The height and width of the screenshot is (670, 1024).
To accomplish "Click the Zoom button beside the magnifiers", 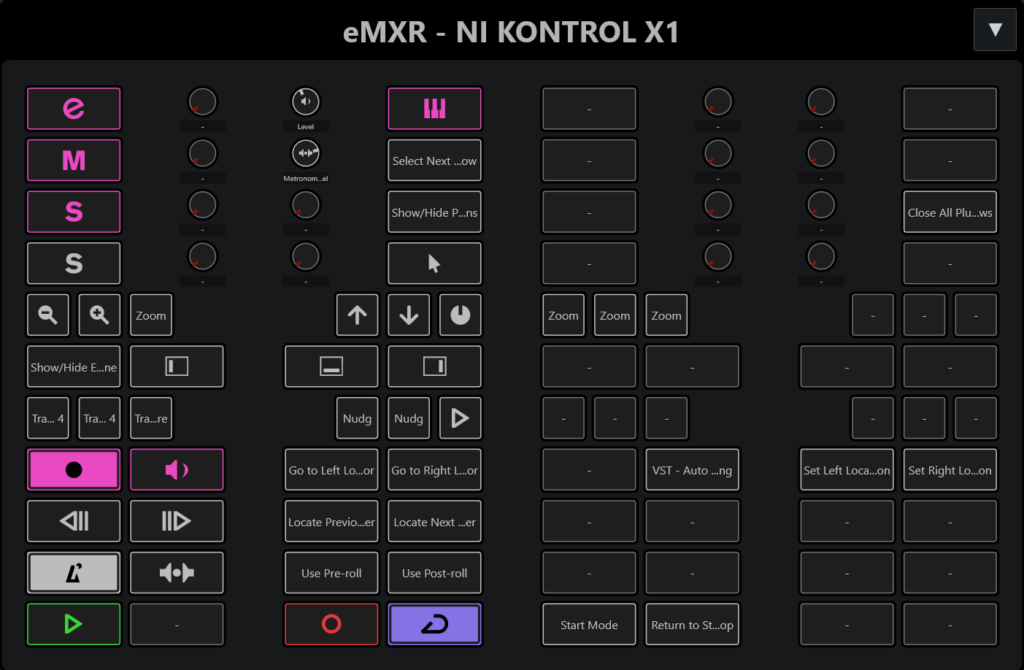I will coord(151,315).
